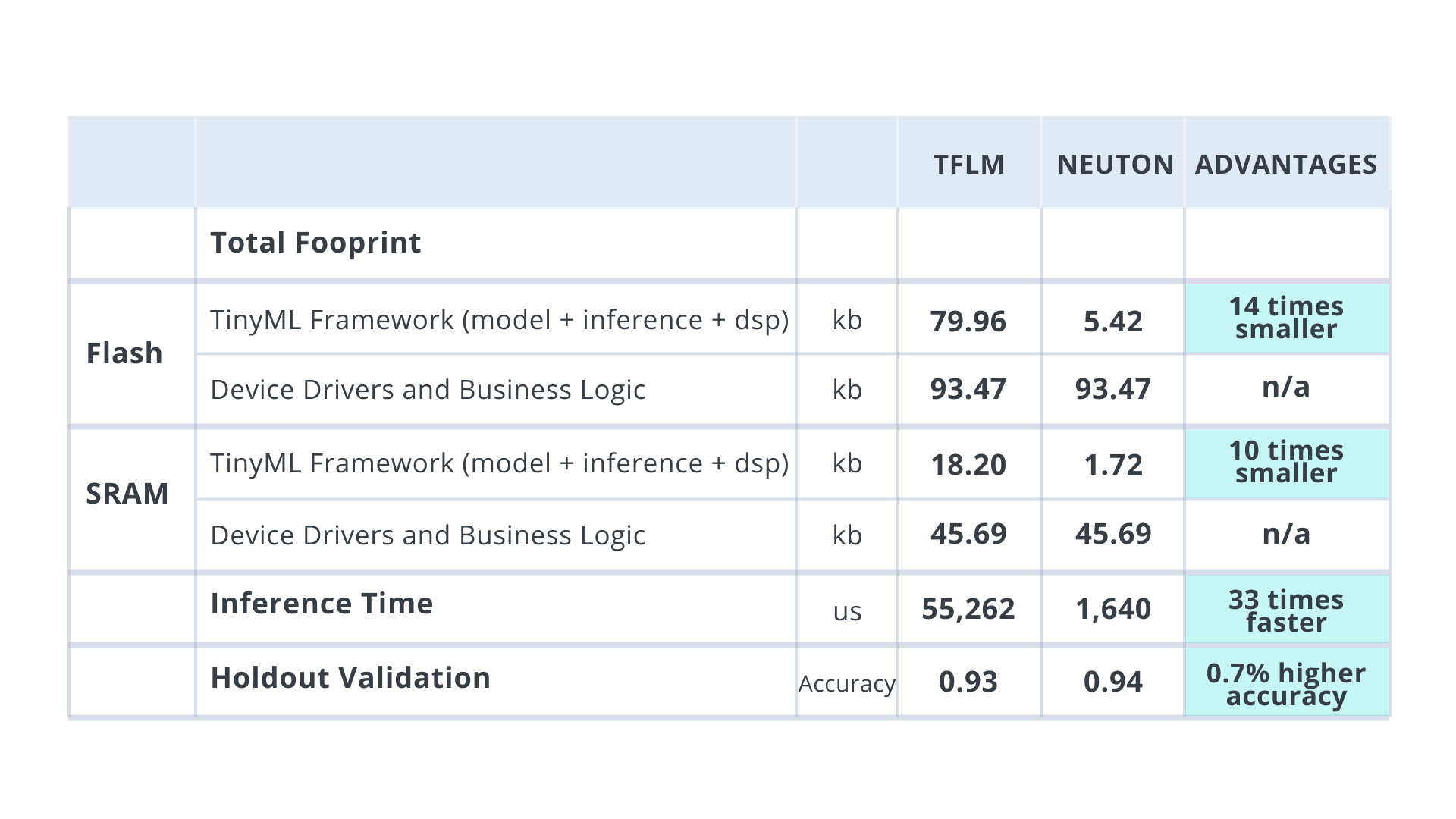This screenshot has height=819, width=1456.
Task: Click the NEUTON inference time 1,640
Action: (1113, 609)
